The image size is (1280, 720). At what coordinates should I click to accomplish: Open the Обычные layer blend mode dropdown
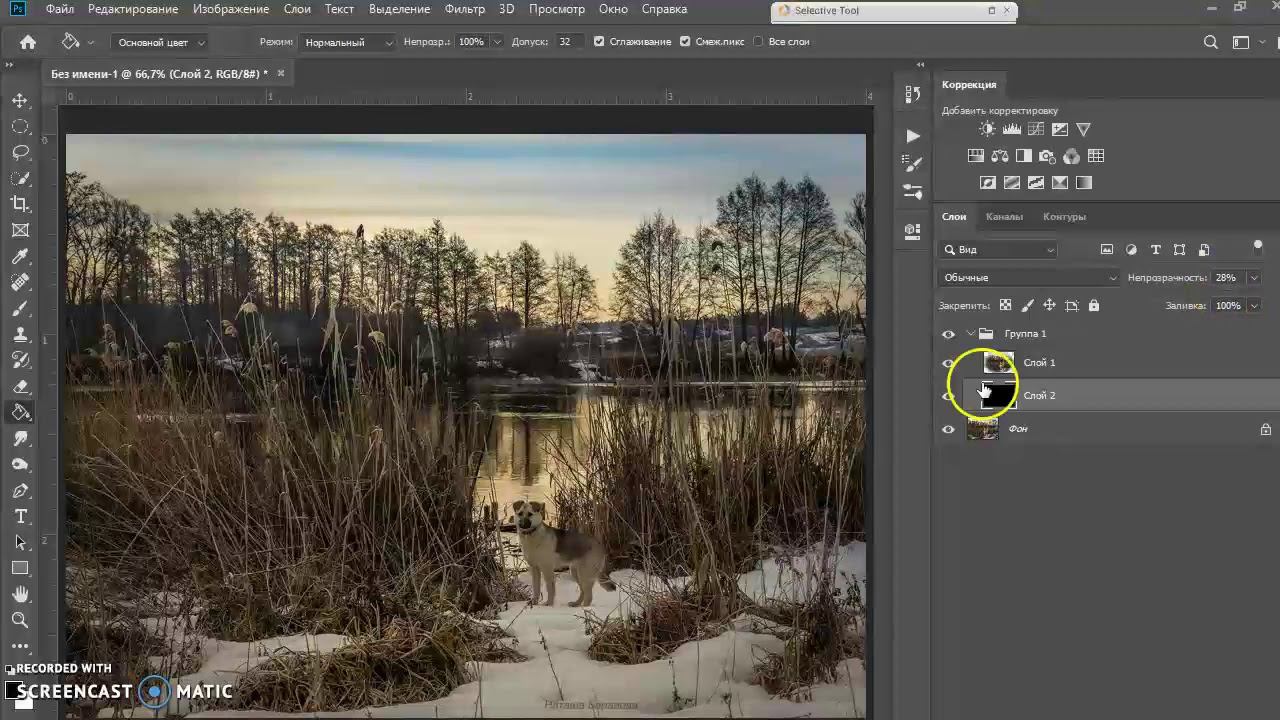click(x=1030, y=278)
